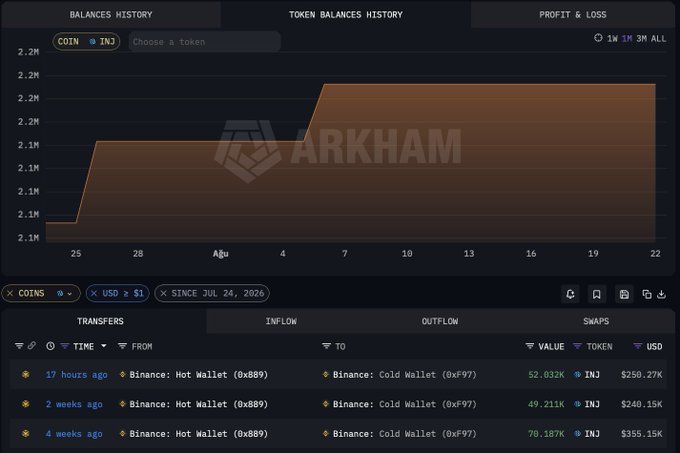Click the bookmark icon
This screenshot has height=453, width=680.
597,294
